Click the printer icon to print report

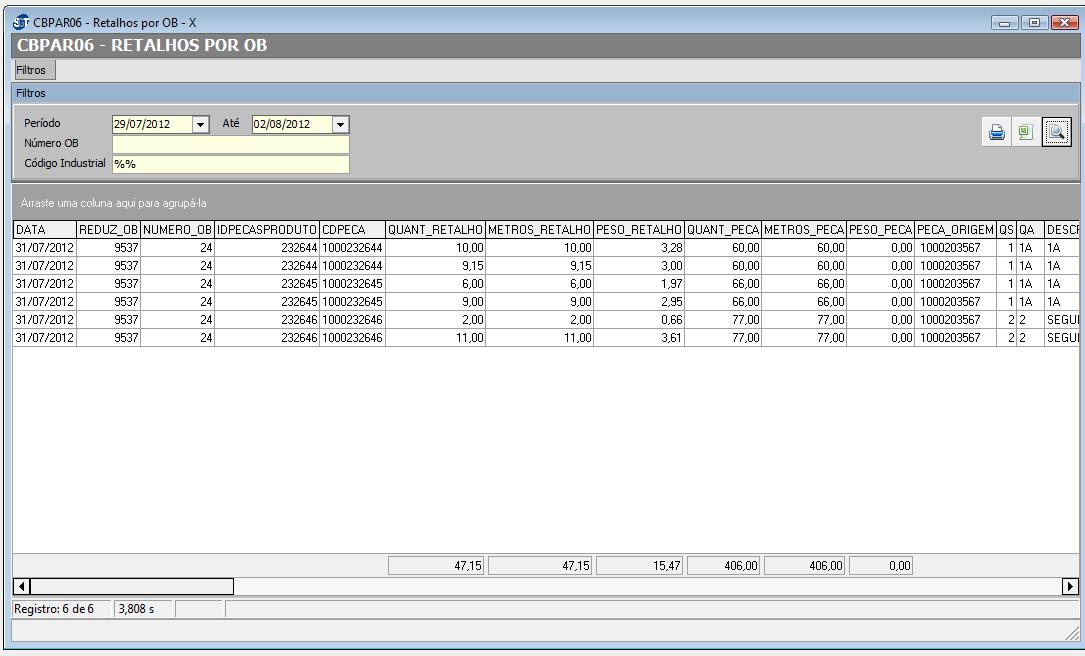point(996,133)
